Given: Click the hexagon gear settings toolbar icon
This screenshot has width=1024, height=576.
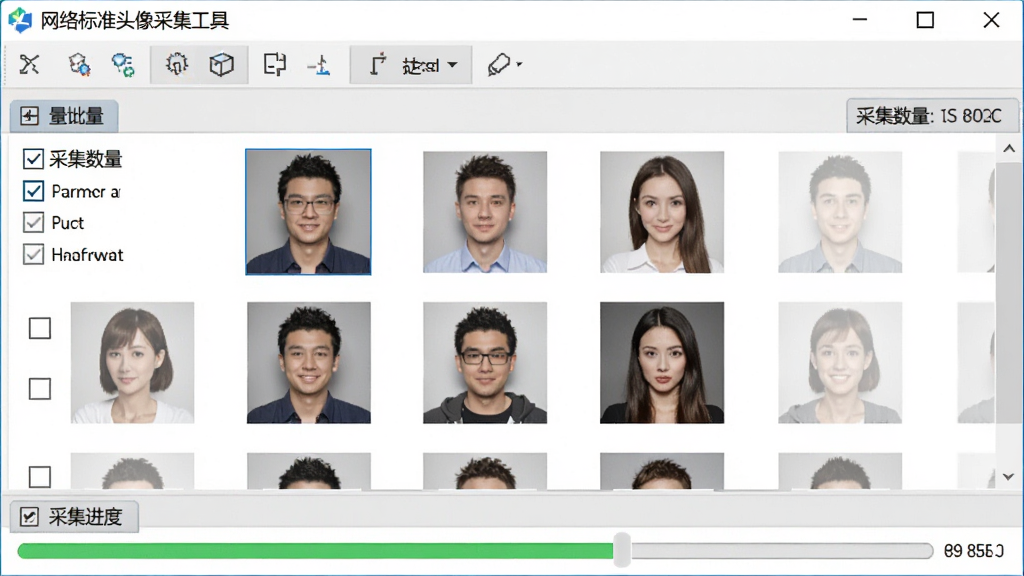Looking at the screenshot, I should coord(79,65).
